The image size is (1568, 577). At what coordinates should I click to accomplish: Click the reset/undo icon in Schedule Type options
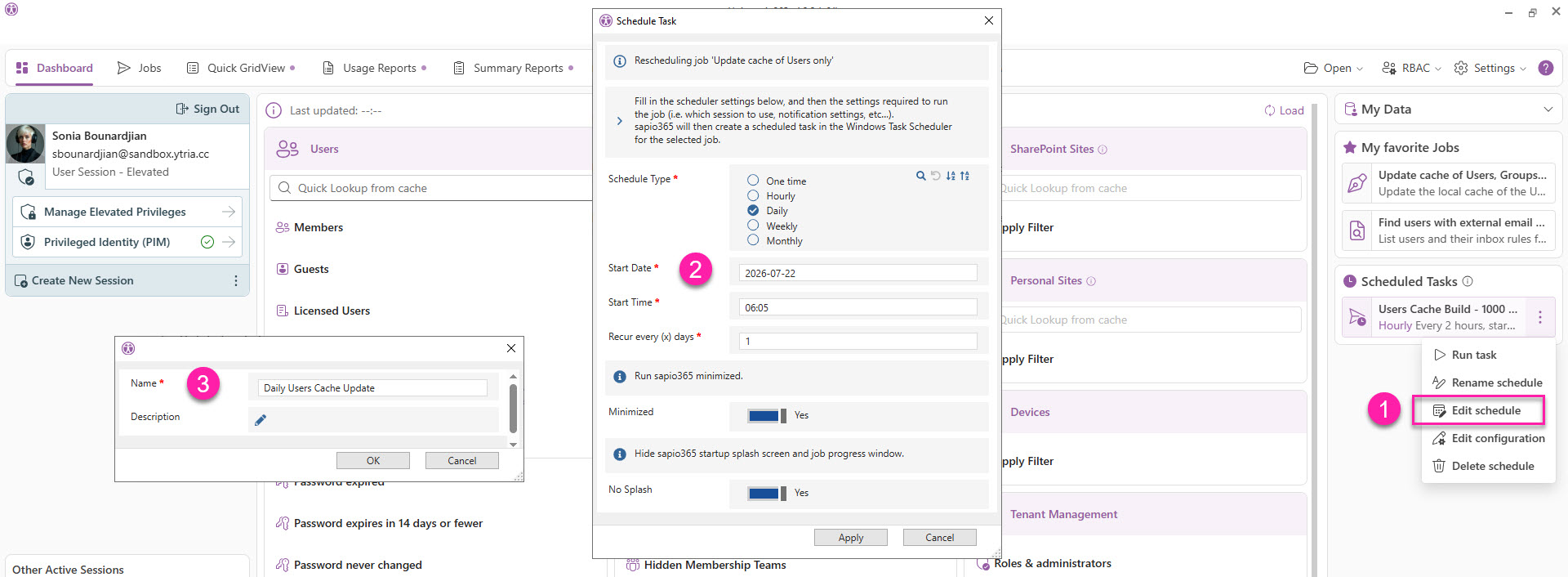(936, 176)
